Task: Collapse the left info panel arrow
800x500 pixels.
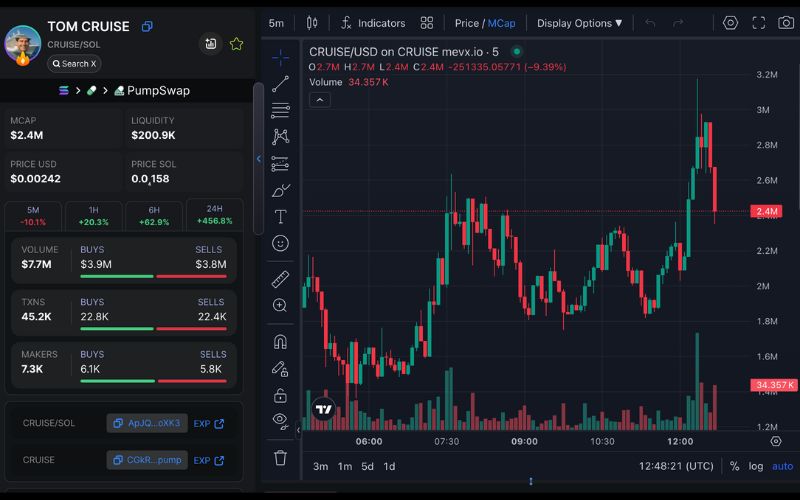Action: pos(259,159)
